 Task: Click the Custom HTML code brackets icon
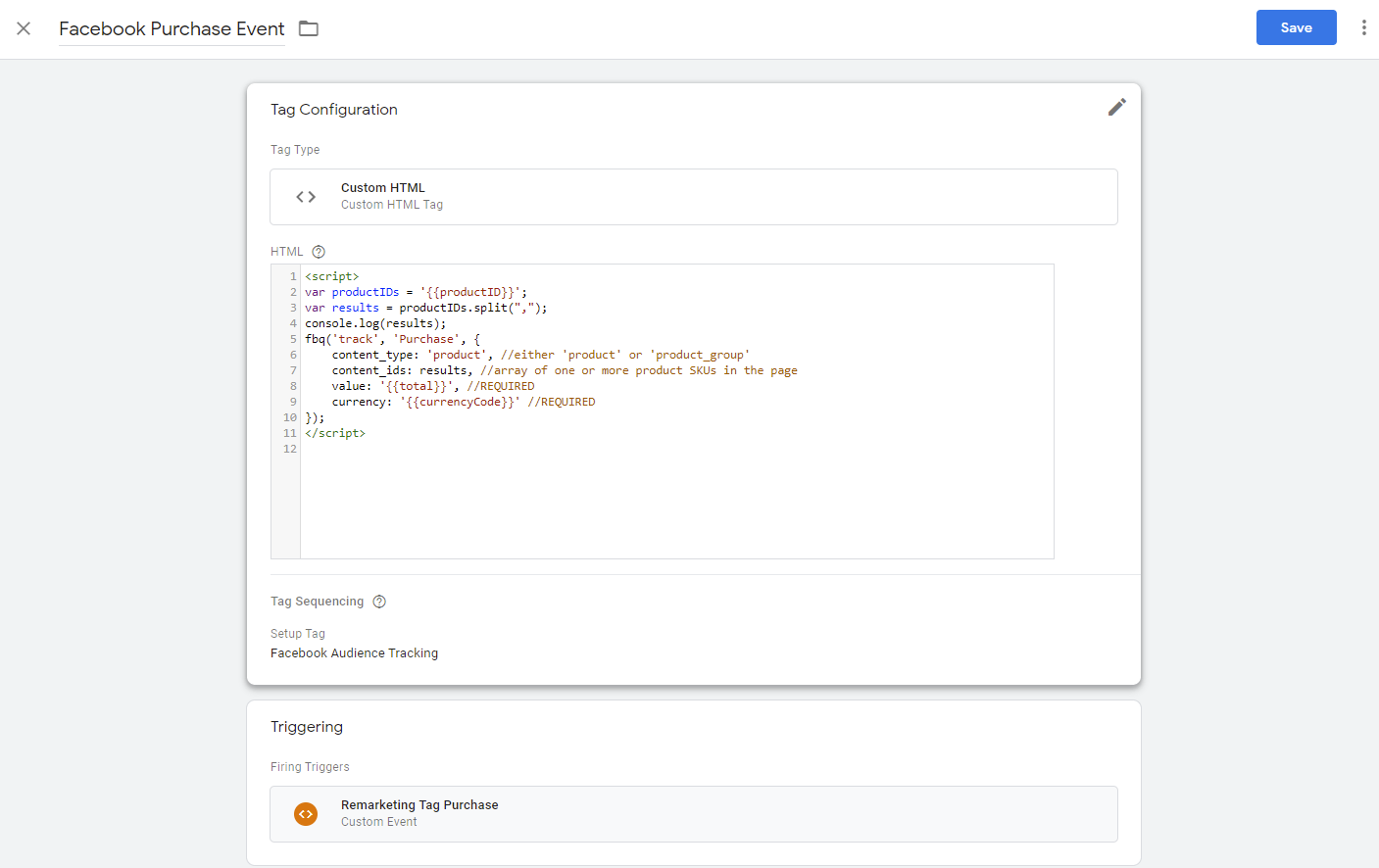pyautogui.click(x=306, y=197)
